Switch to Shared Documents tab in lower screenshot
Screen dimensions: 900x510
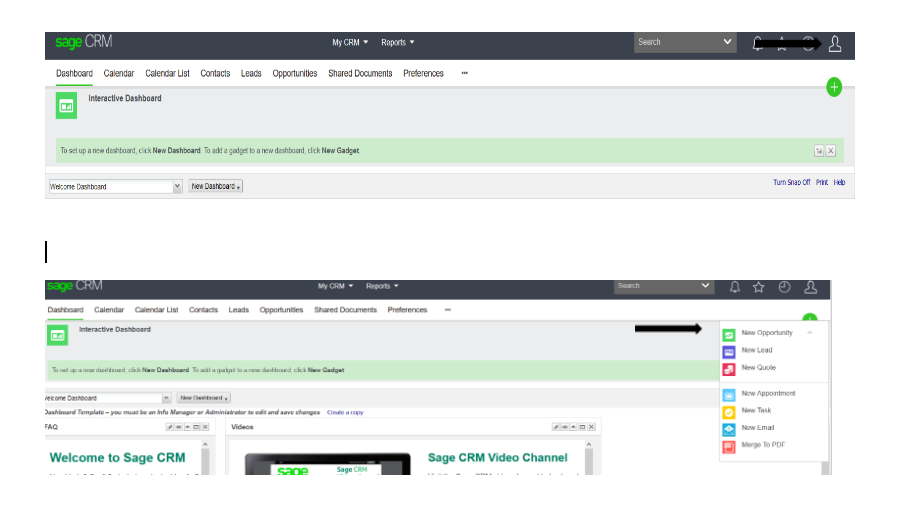coord(345,310)
